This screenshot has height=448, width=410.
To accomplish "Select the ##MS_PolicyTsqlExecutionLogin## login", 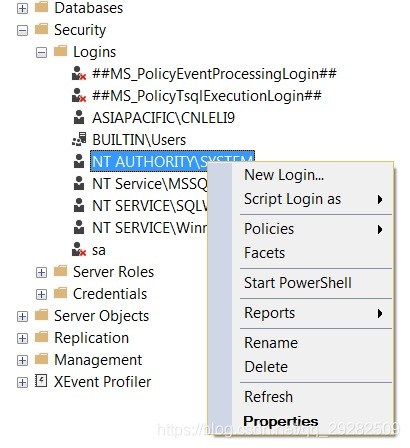I will (207, 96).
